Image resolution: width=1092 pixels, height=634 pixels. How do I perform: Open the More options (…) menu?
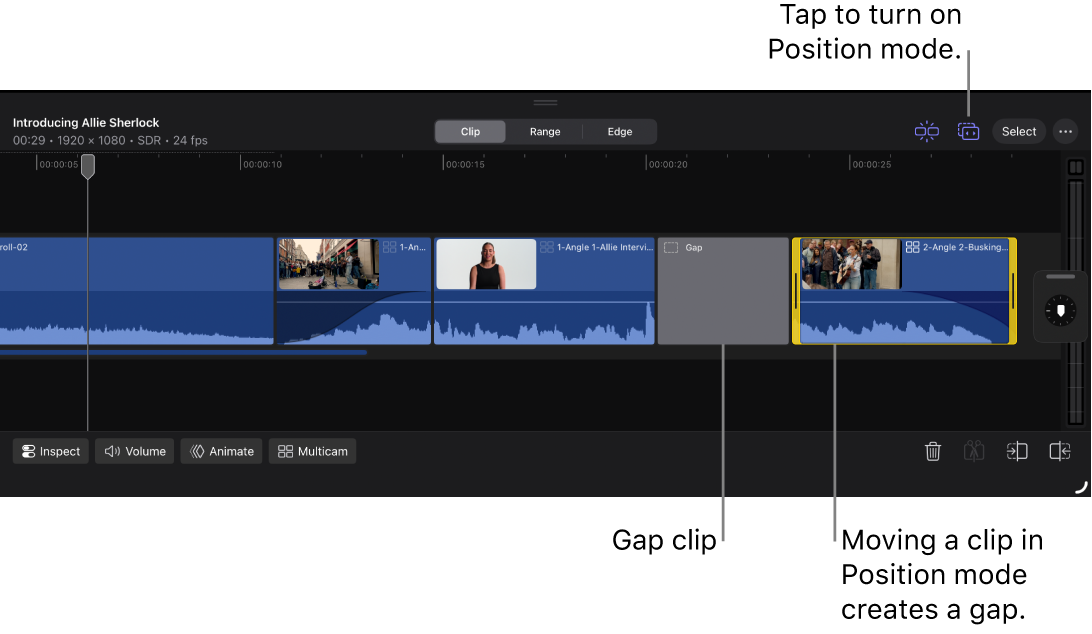1065,131
